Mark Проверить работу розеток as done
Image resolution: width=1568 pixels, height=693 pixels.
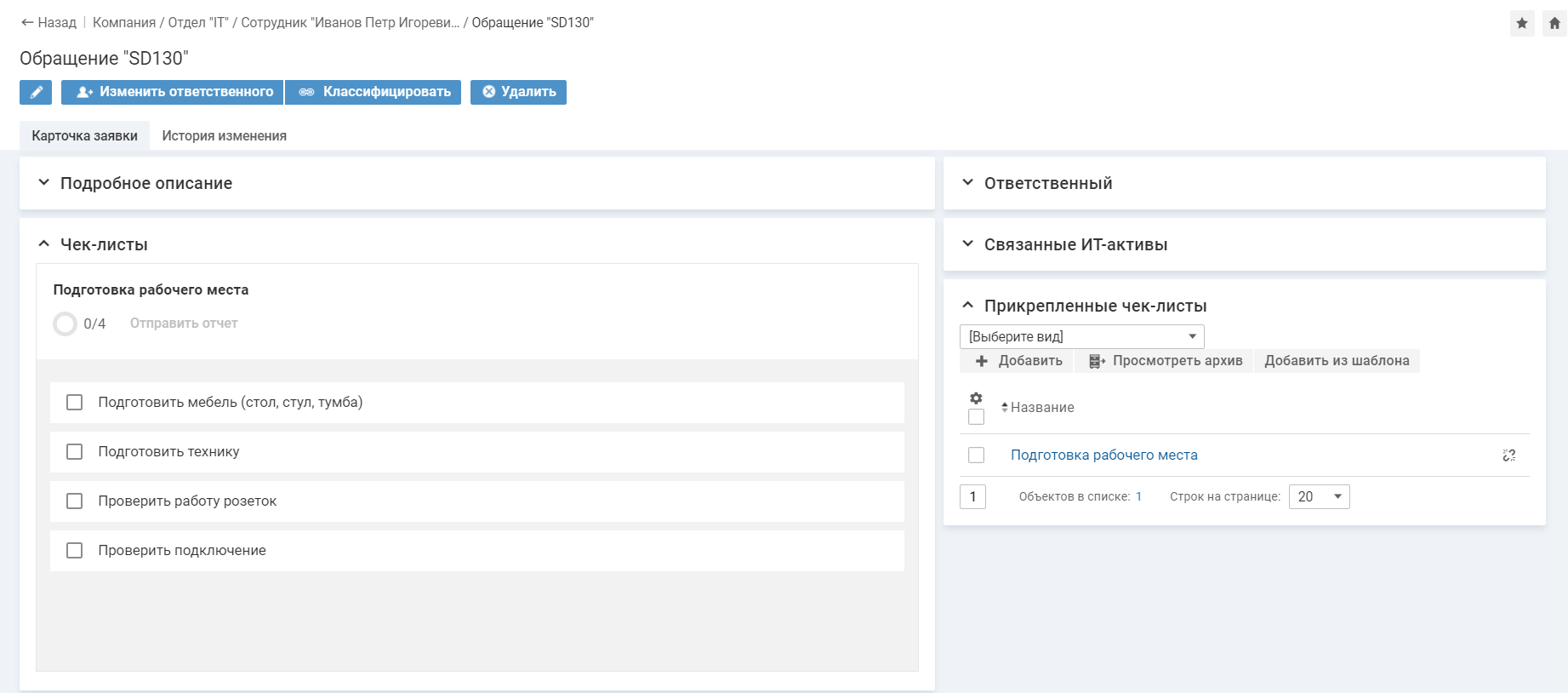pos(75,501)
